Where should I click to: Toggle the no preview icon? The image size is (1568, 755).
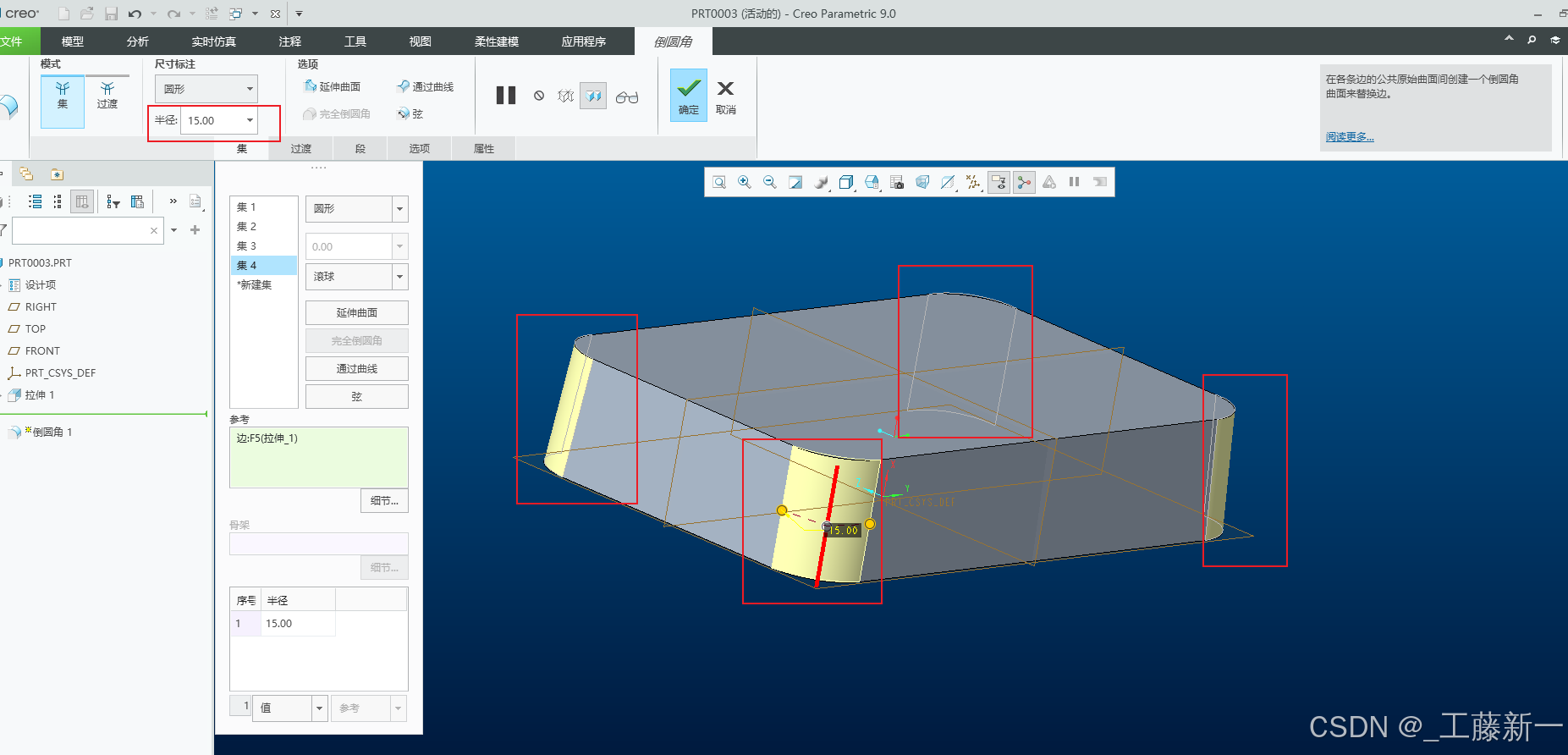pyautogui.click(x=539, y=96)
